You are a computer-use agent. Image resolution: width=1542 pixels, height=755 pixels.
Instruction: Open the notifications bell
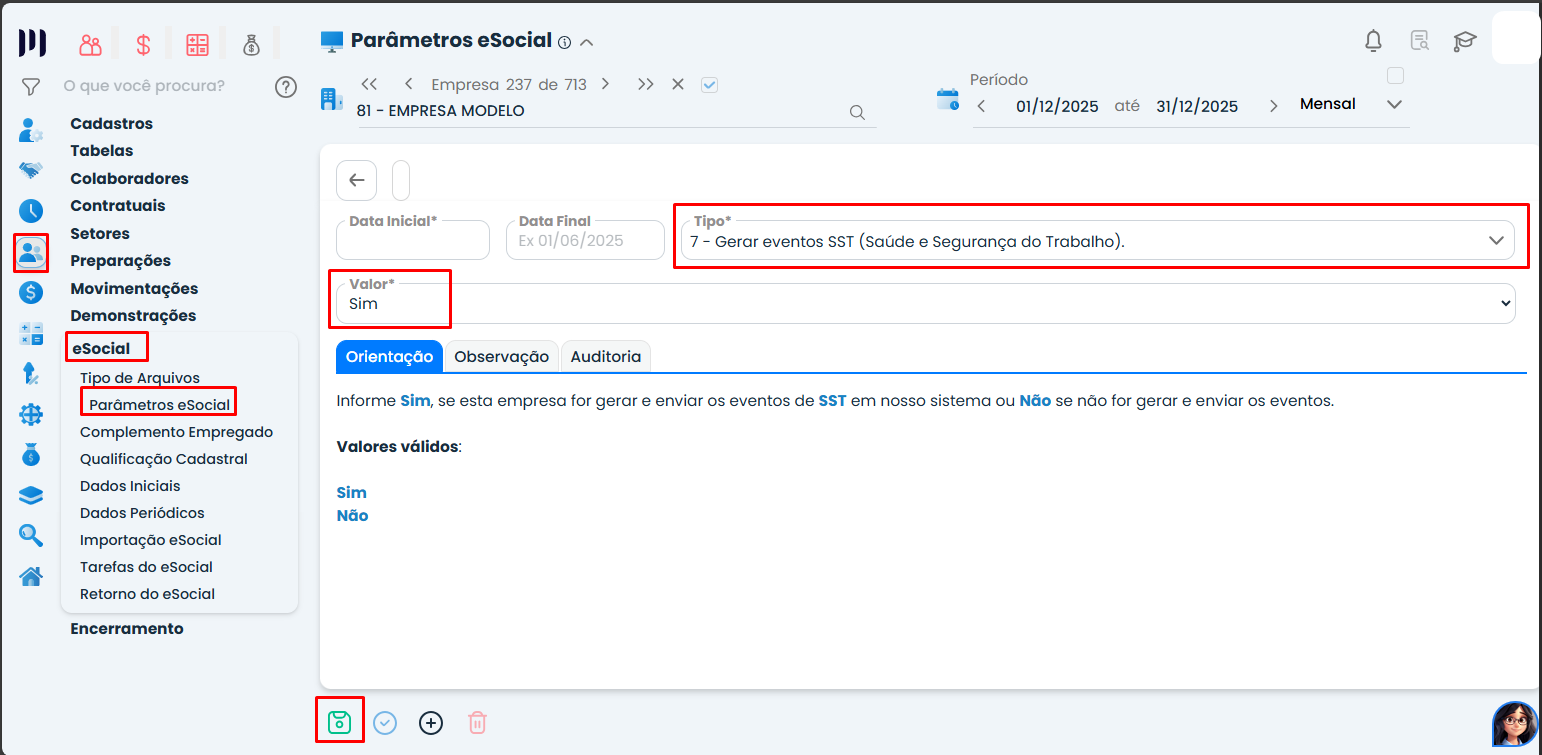pyautogui.click(x=1374, y=41)
